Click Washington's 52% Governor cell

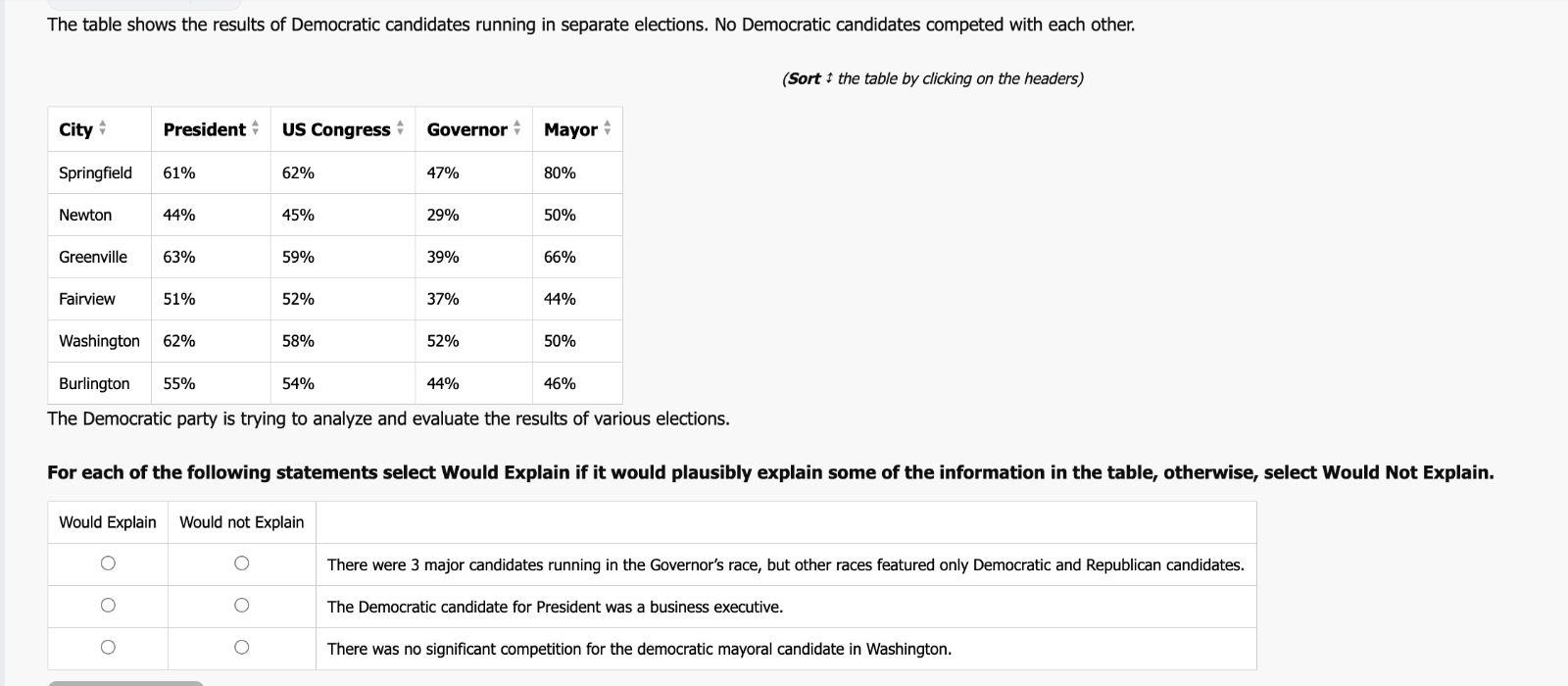point(473,341)
